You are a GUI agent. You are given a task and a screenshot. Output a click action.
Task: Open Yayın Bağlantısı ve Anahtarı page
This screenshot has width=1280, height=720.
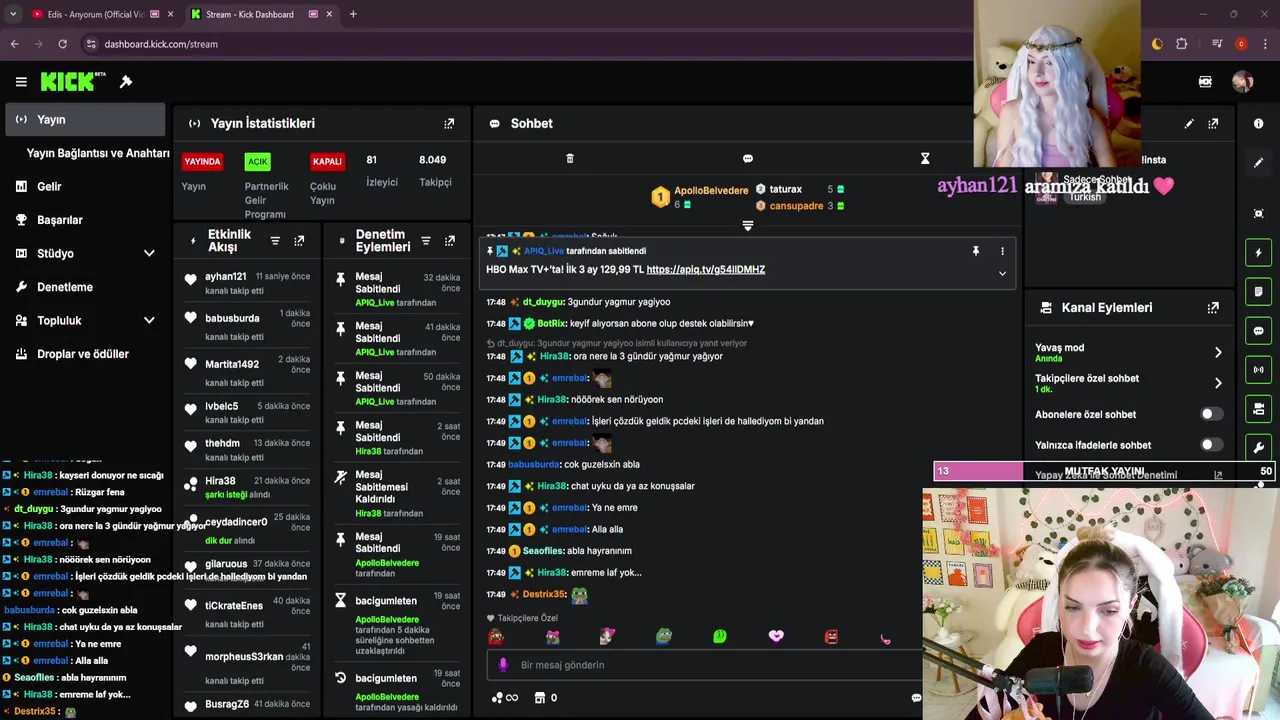point(98,153)
